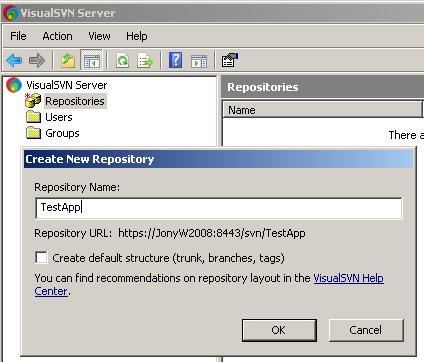
Task: Click the Back arrow toolbar icon
Action: (x=14, y=61)
